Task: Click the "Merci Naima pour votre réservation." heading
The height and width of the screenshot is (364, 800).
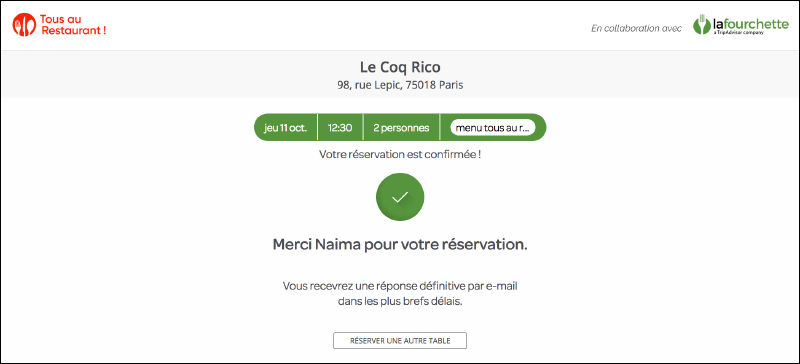Action: point(400,245)
